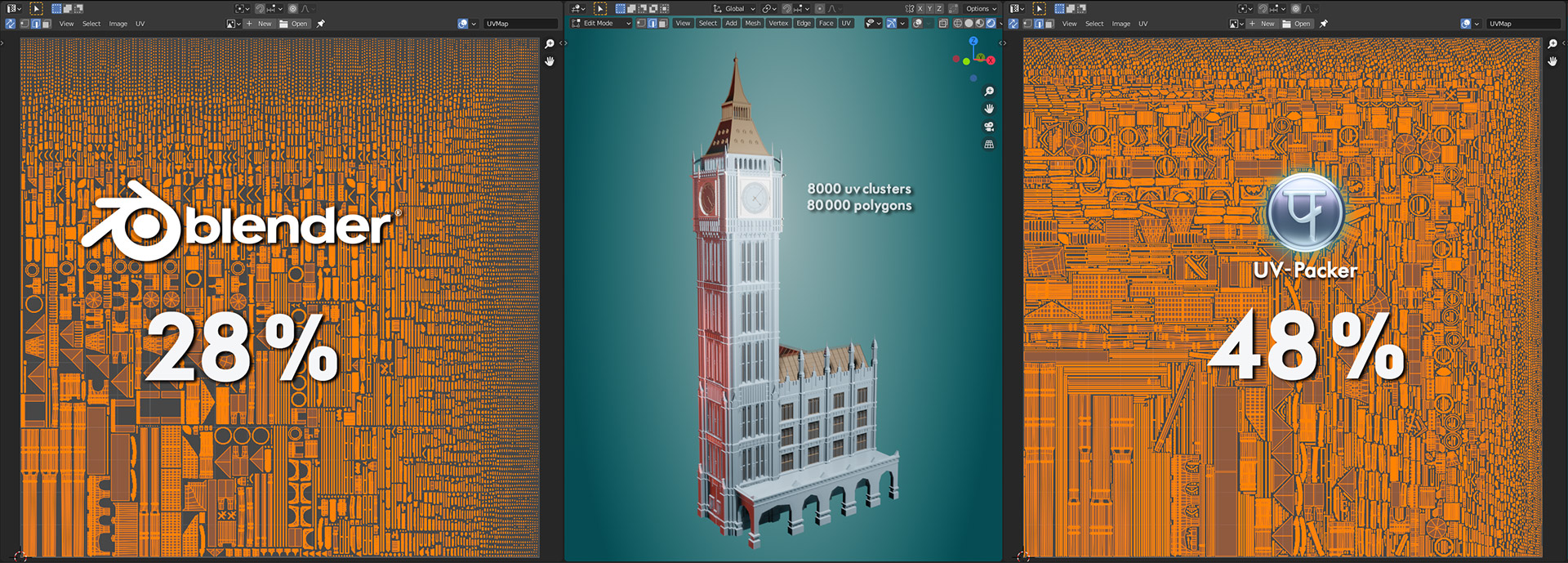Switch to wireframe viewport shading
Image resolution: width=1568 pixels, height=563 pixels.
click(x=958, y=24)
